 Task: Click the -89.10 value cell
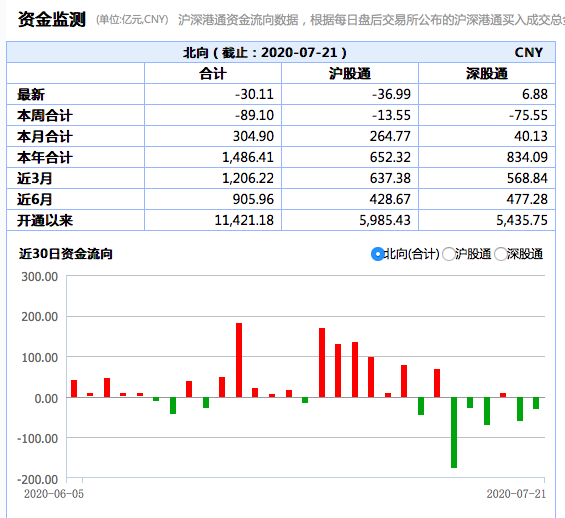tap(213, 115)
